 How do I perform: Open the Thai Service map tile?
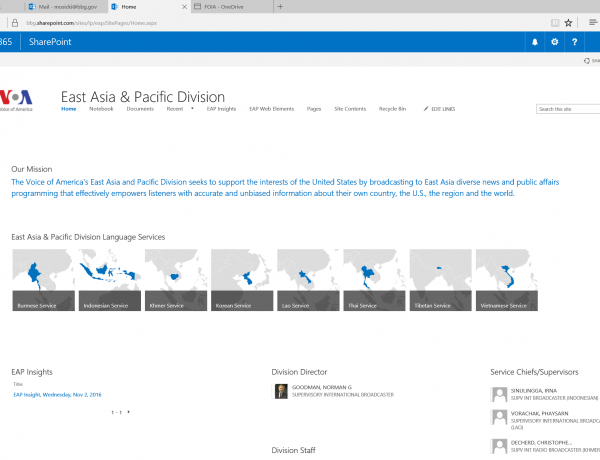(x=374, y=280)
